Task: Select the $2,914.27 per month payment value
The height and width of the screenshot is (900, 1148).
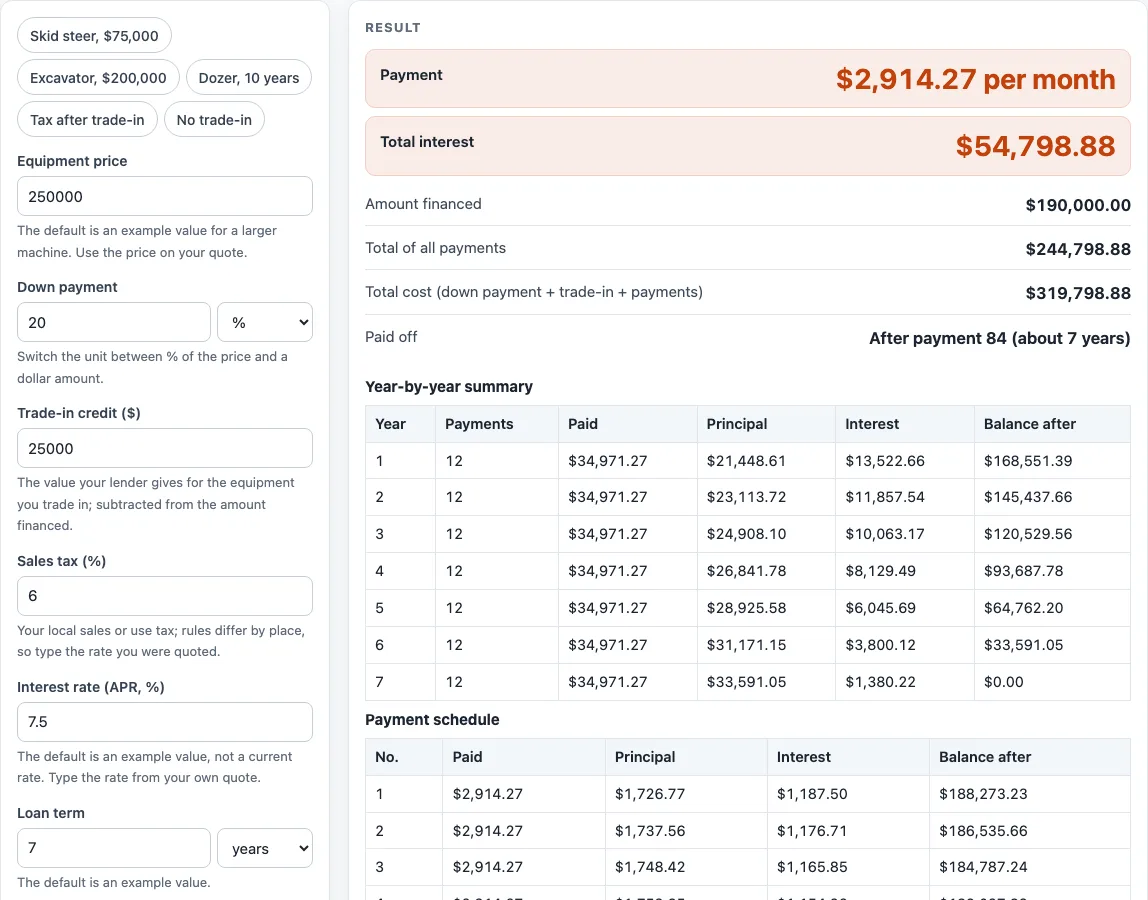Action: 975,79
